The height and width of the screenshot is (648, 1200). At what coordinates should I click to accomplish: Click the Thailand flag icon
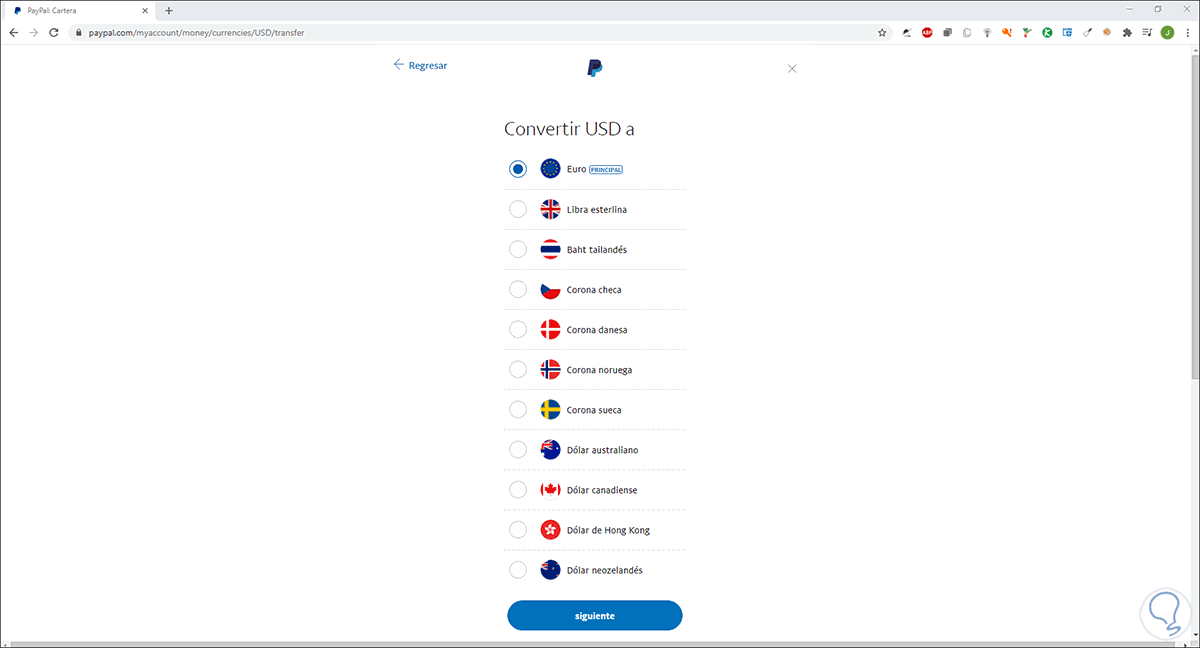pyautogui.click(x=550, y=249)
